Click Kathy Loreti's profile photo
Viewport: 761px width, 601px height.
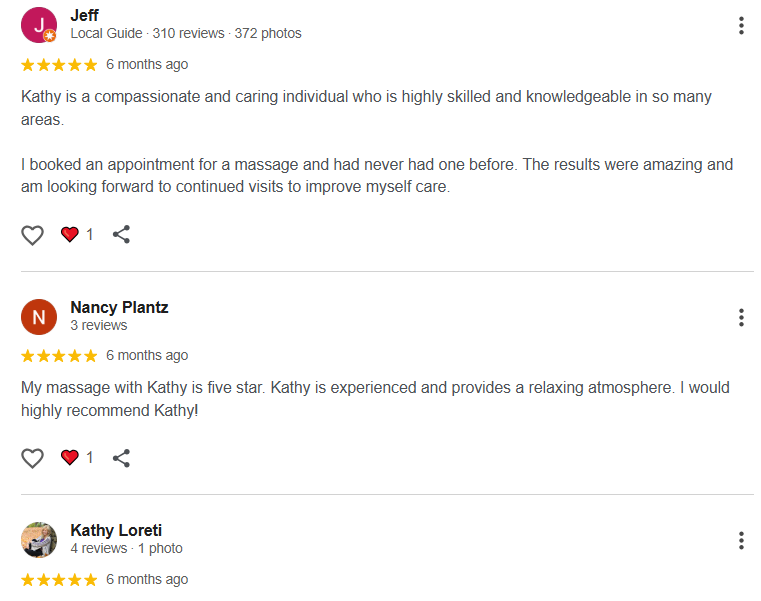[39, 540]
